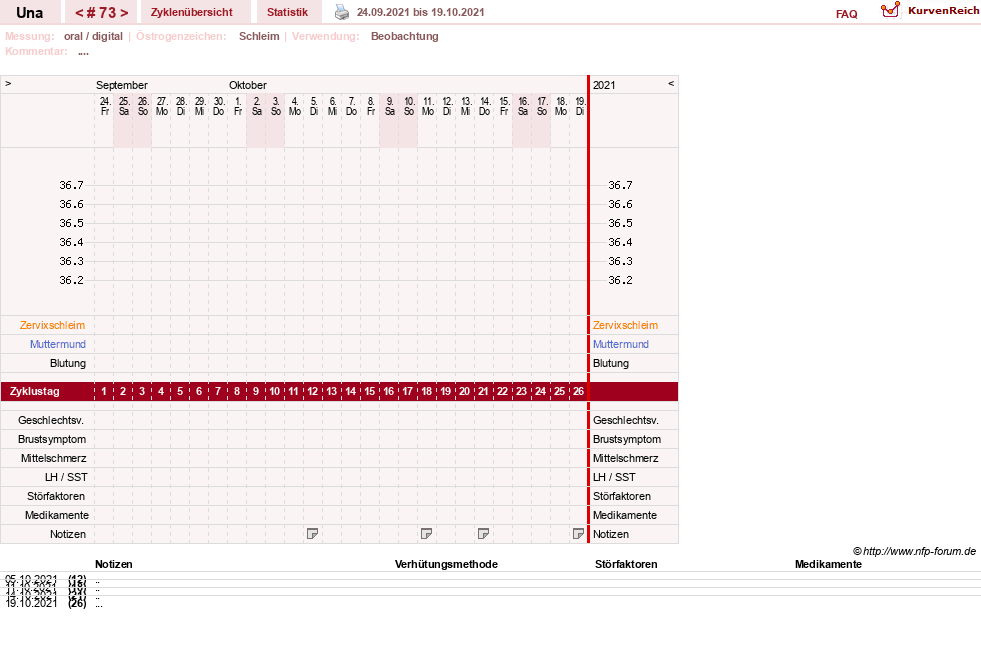The height and width of the screenshot is (663, 981).
Task: Click the 2021 year label
Action: (x=604, y=85)
